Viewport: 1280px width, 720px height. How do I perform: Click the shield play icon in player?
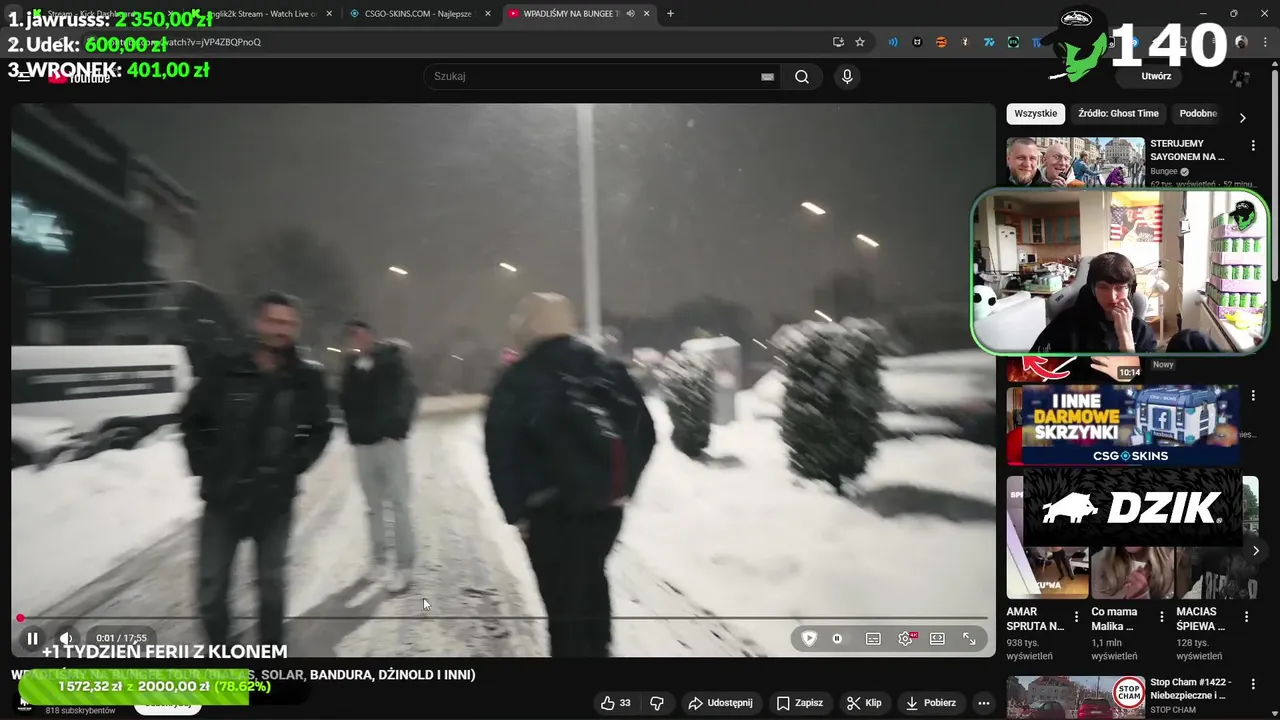pos(809,638)
